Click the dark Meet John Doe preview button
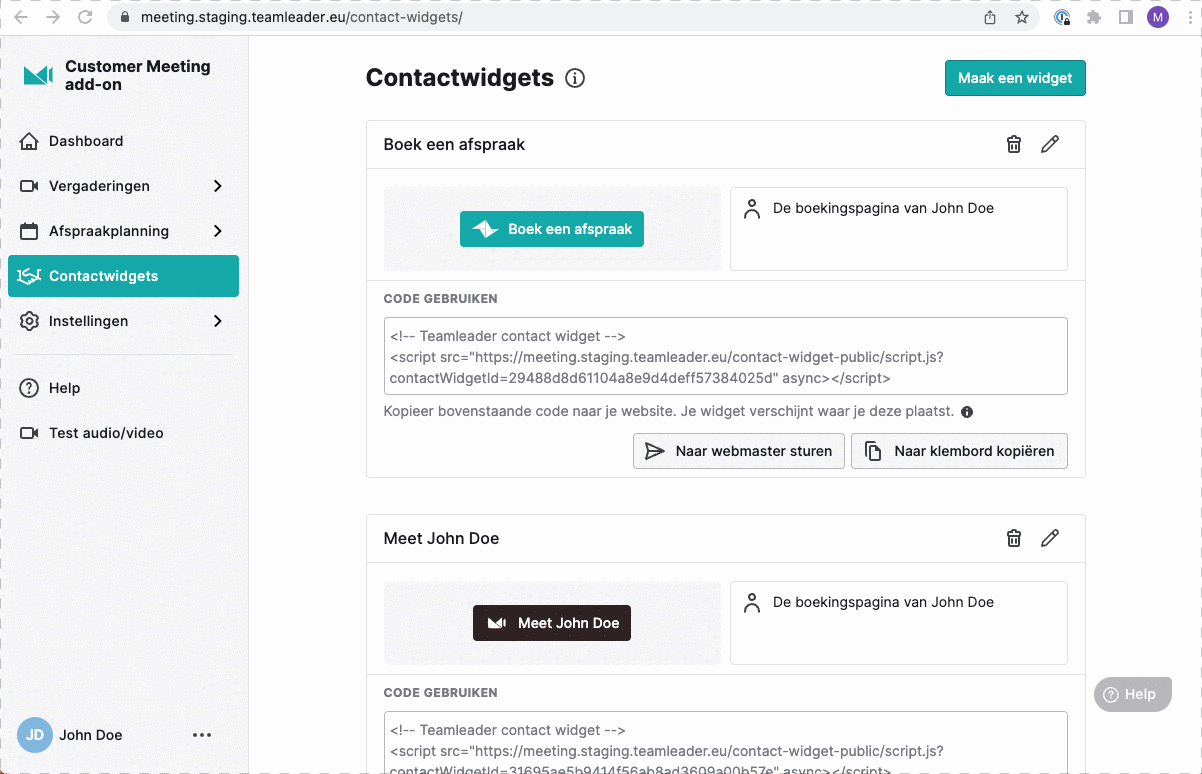1202x774 pixels. (x=552, y=623)
